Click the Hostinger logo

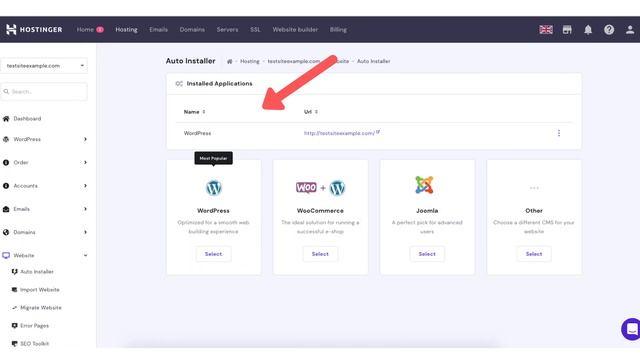point(34,29)
